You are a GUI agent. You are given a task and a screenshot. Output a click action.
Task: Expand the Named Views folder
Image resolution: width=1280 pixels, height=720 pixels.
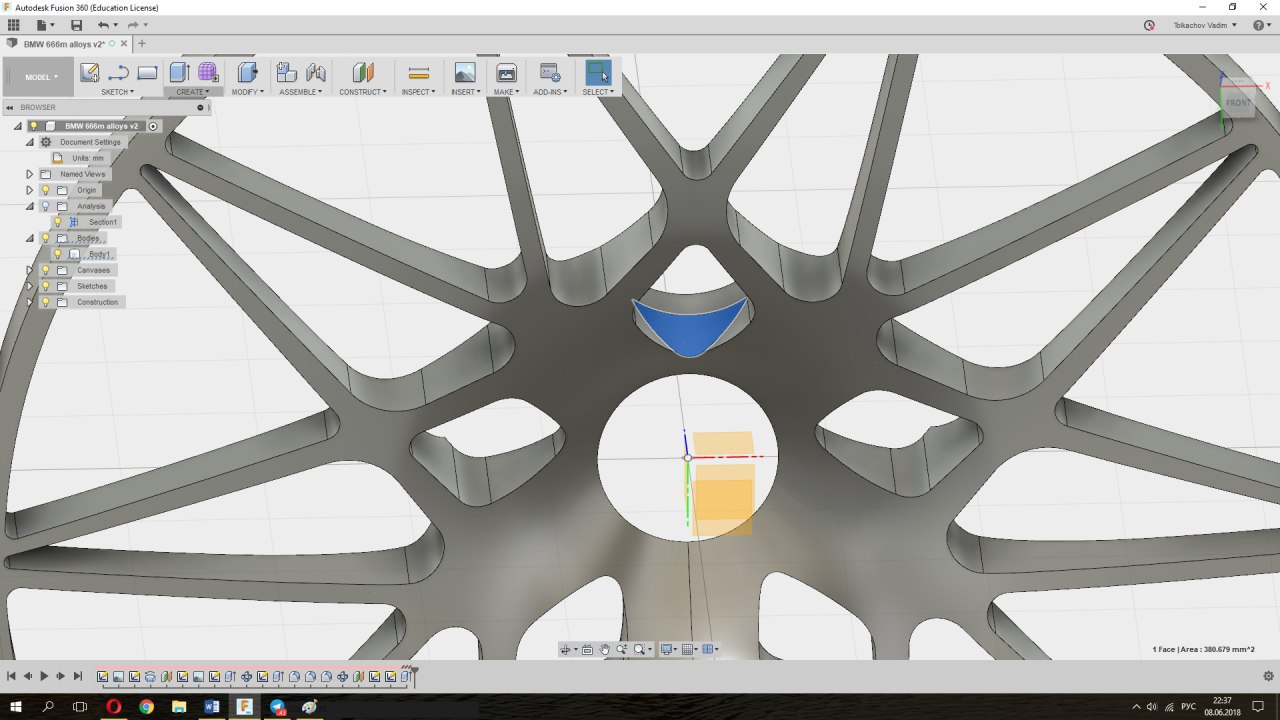point(29,174)
